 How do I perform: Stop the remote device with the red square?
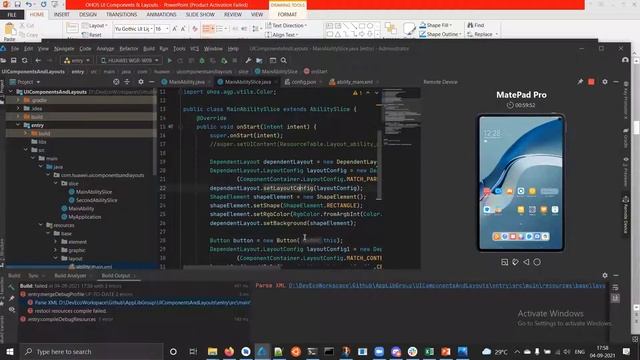point(591,82)
